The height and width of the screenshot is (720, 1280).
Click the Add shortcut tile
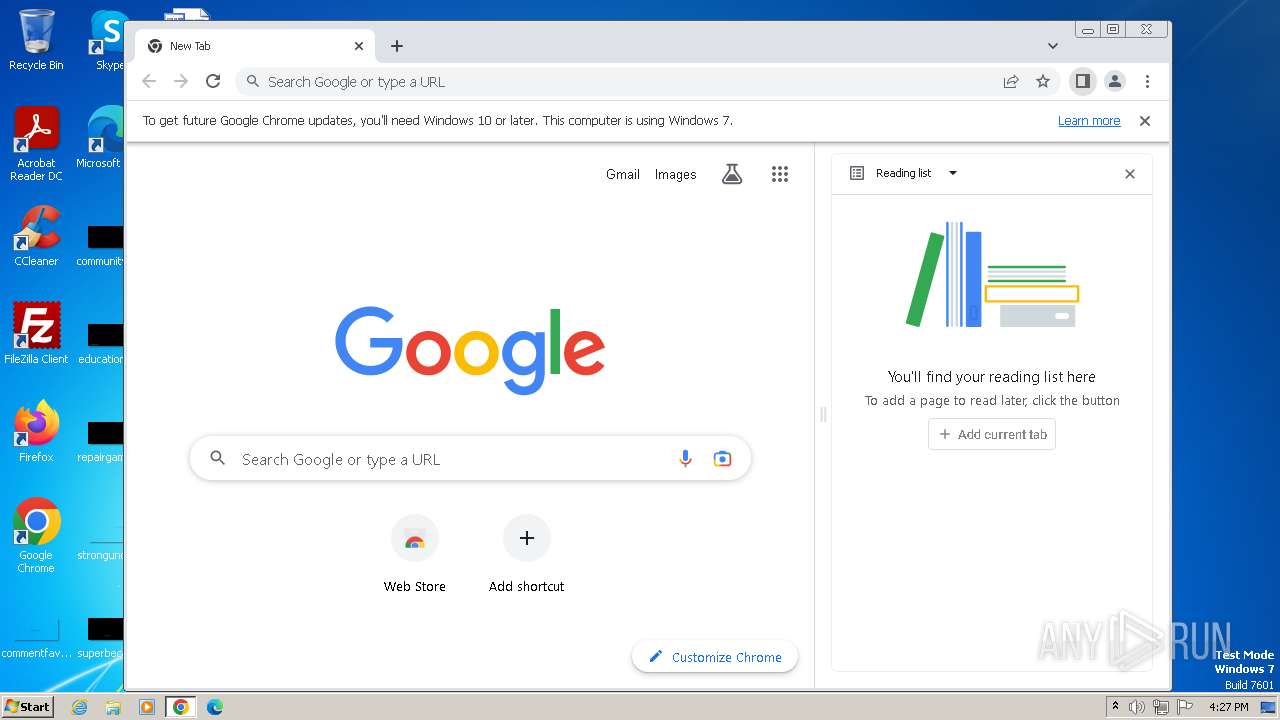(x=527, y=554)
